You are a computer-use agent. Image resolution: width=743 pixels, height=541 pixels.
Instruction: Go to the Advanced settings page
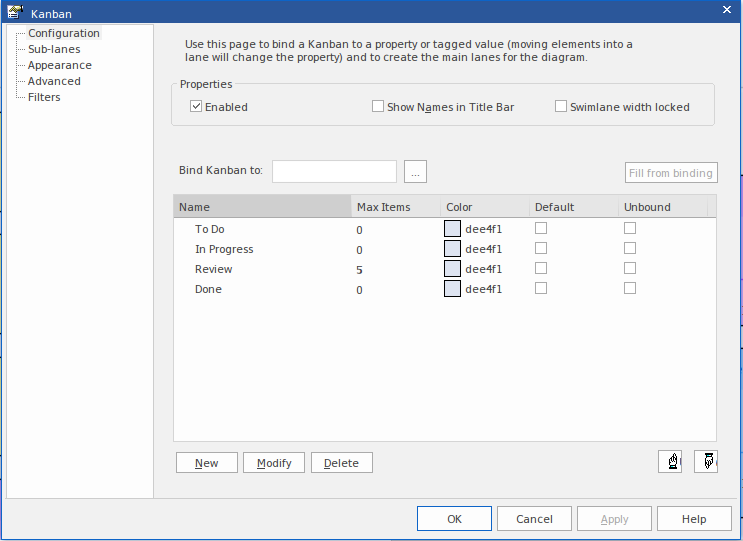pos(54,81)
